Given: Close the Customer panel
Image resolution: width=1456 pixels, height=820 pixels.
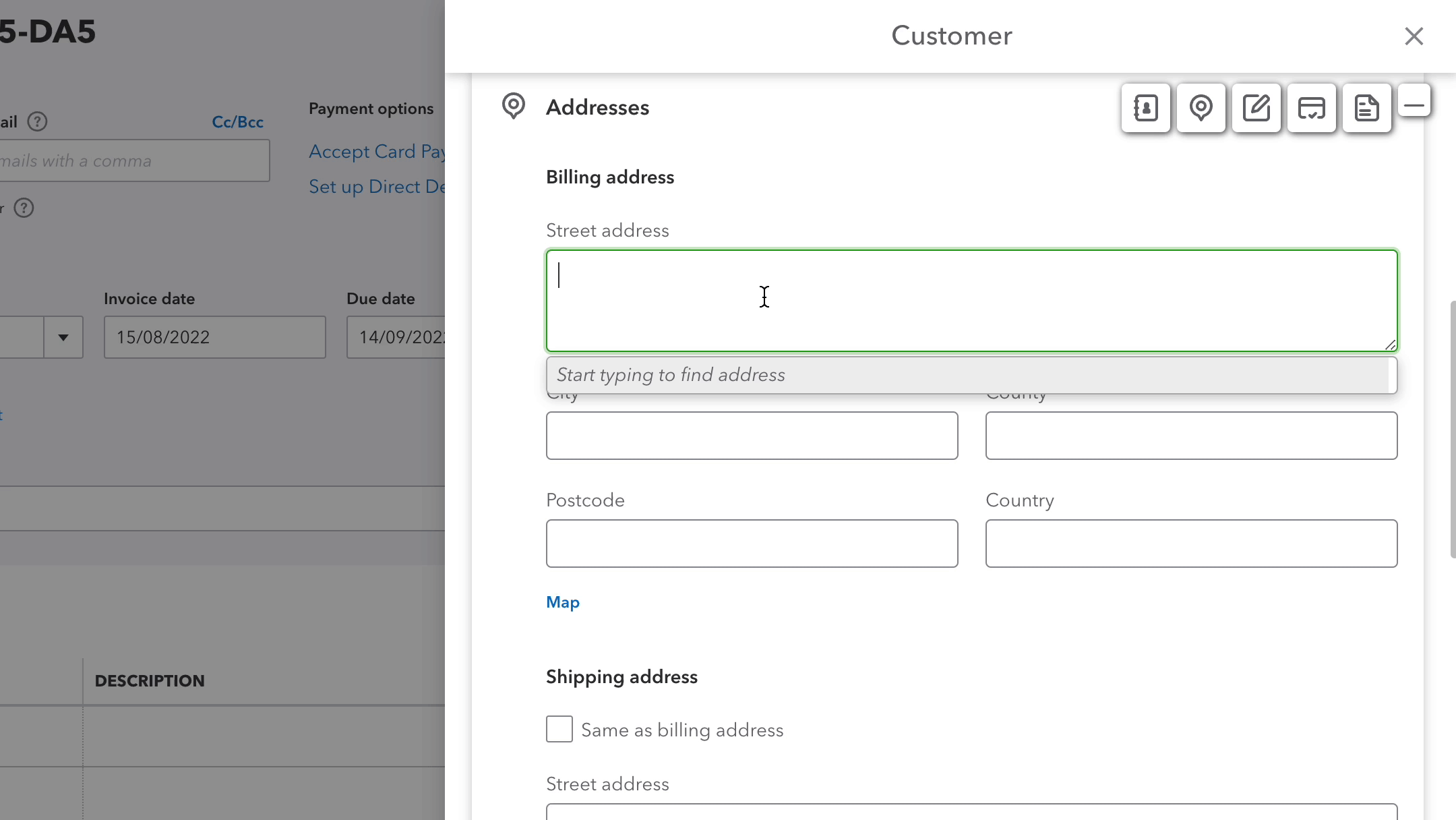Looking at the screenshot, I should [x=1414, y=36].
